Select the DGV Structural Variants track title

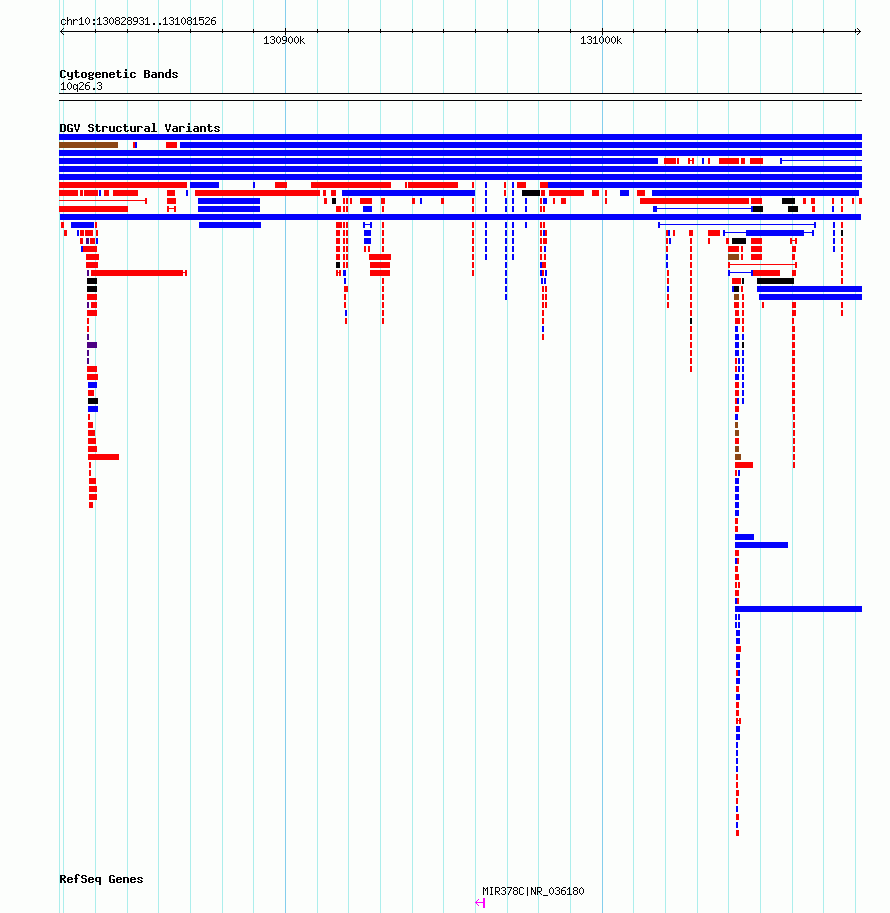pyautogui.click(x=140, y=128)
